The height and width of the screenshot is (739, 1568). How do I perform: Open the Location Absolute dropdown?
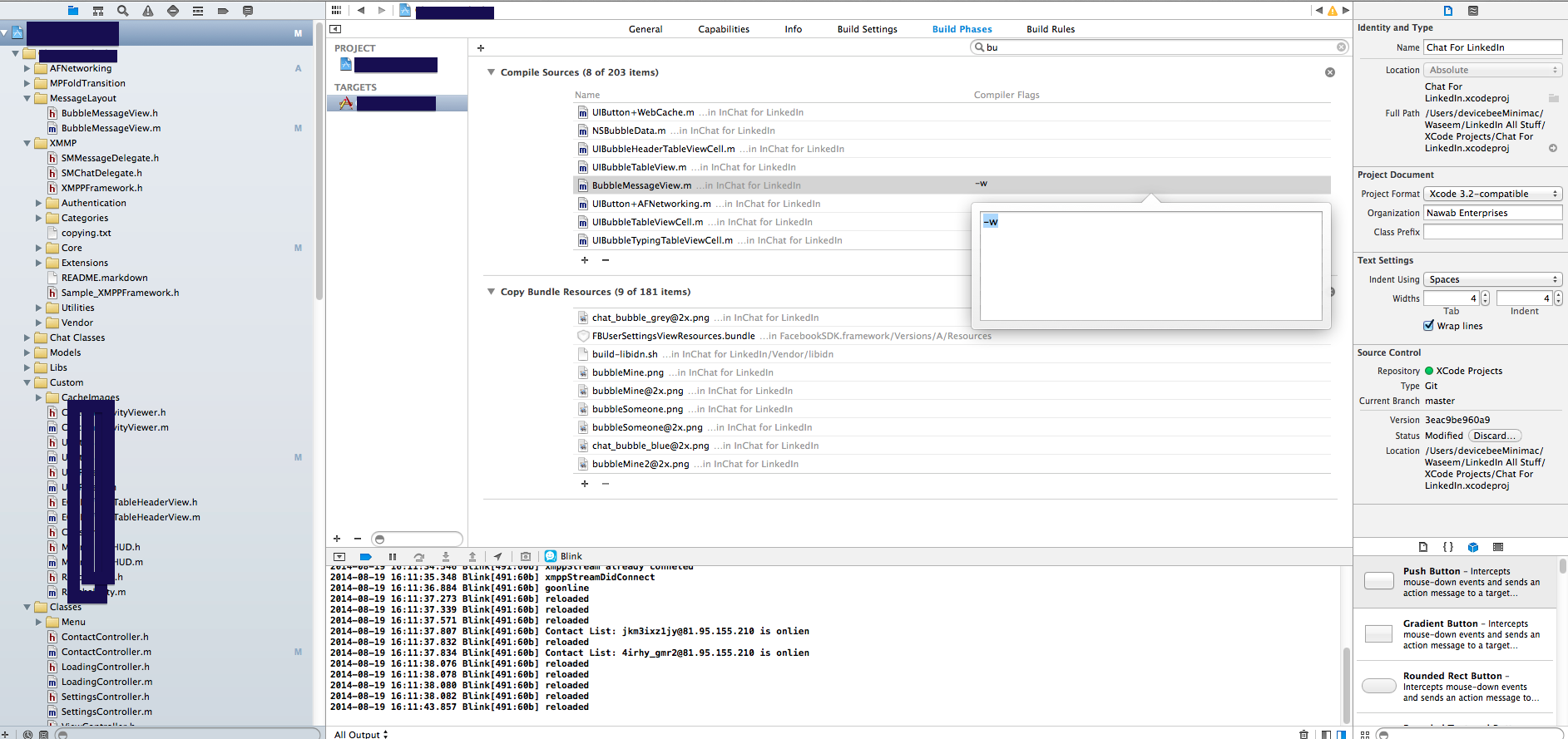(x=1493, y=70)
